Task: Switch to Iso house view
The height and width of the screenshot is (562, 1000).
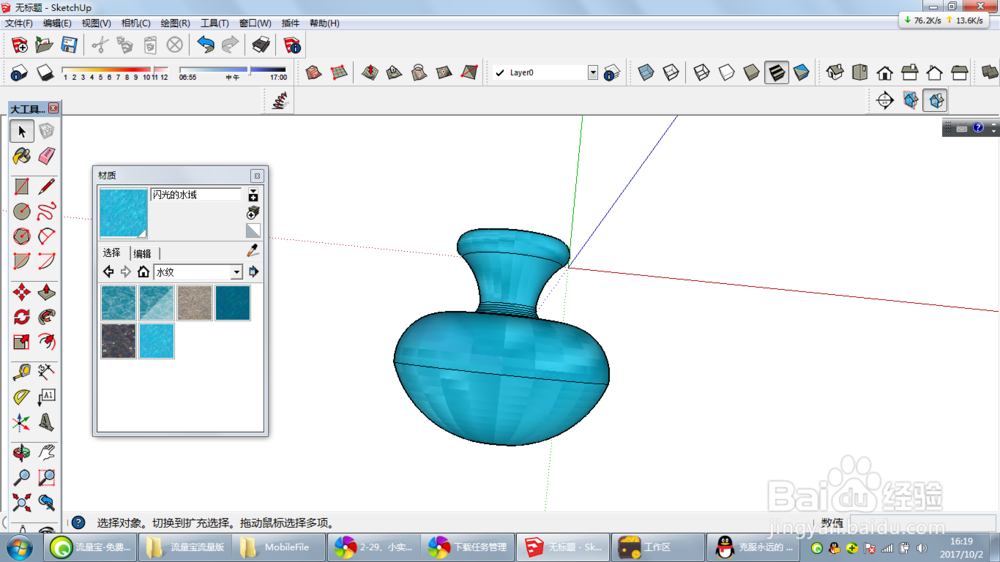Action: point(835,73)
